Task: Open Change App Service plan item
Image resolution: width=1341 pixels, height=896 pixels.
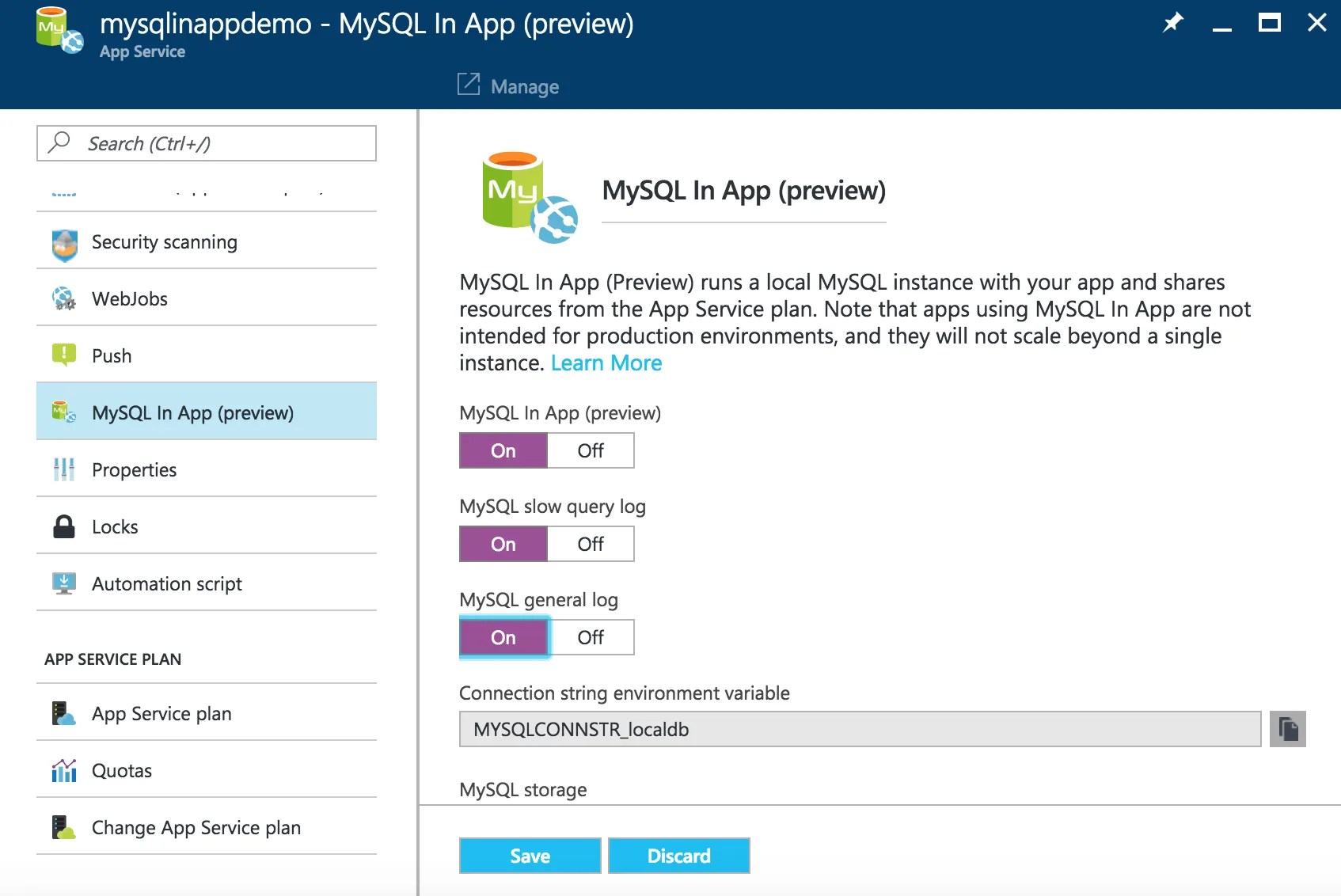Action: (207, 827)
